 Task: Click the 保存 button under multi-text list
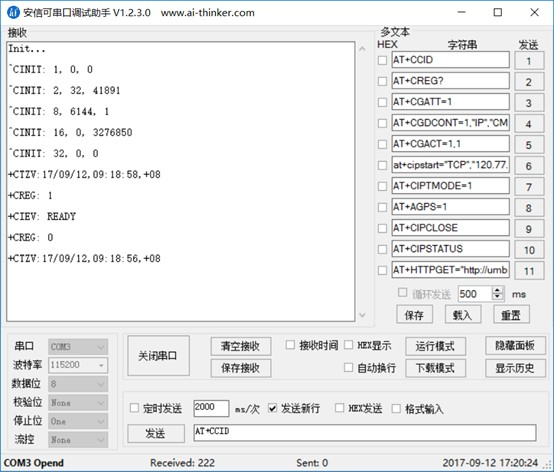point(414,314)
